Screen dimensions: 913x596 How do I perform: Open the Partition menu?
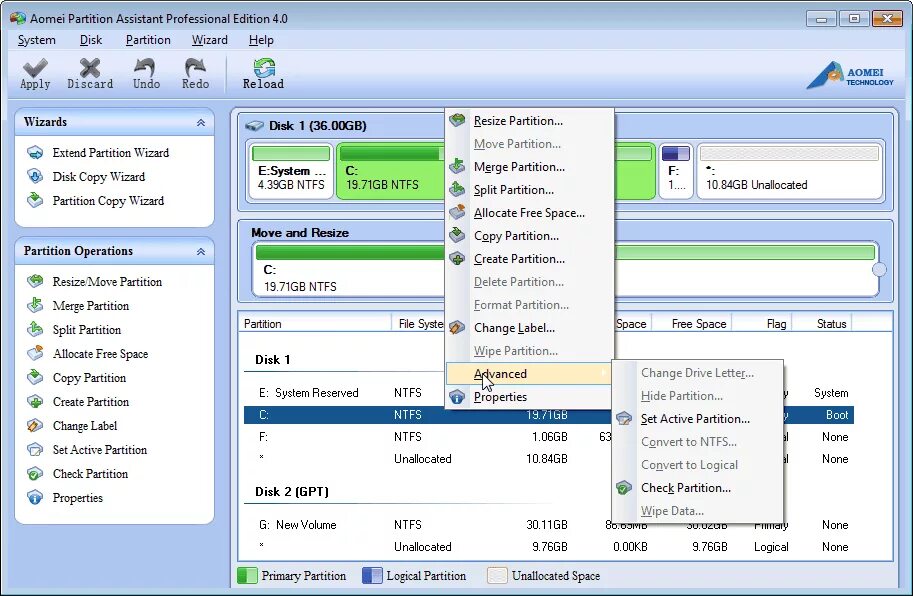pos(148,40)
